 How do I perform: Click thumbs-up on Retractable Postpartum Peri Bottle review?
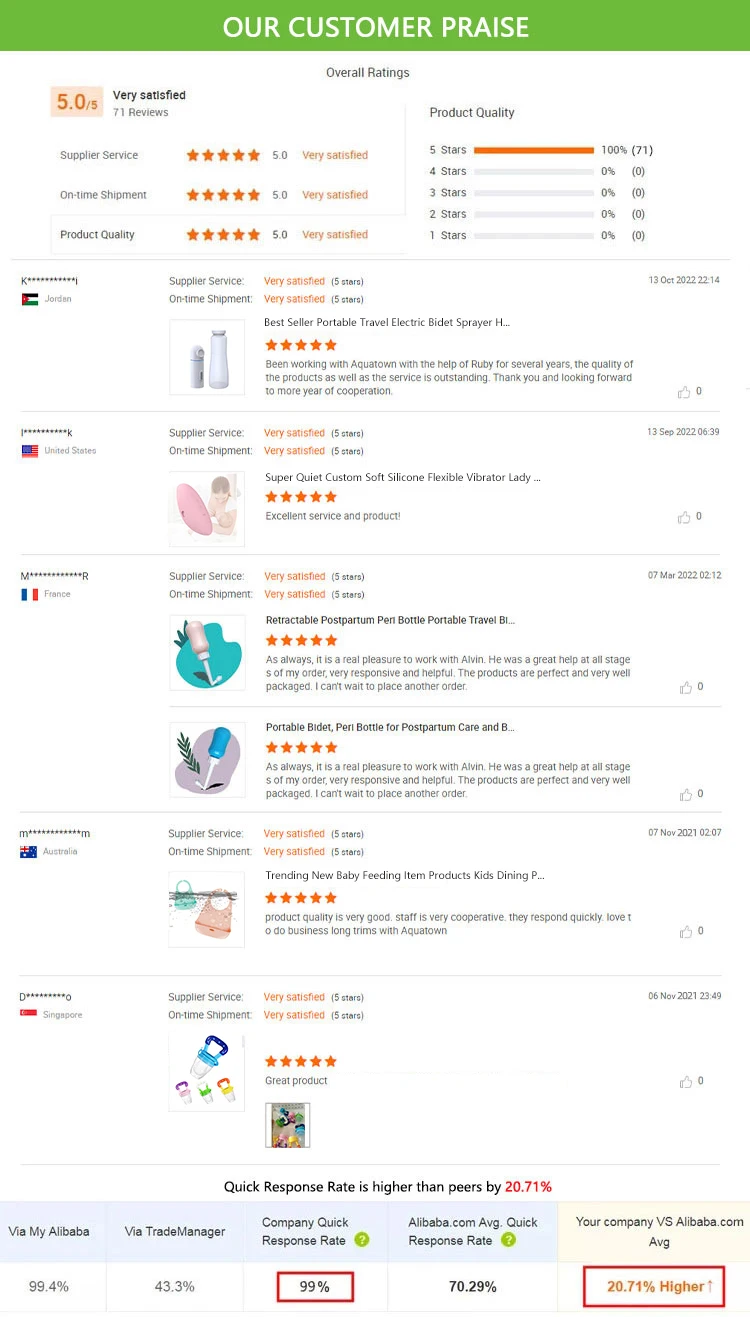685,687
